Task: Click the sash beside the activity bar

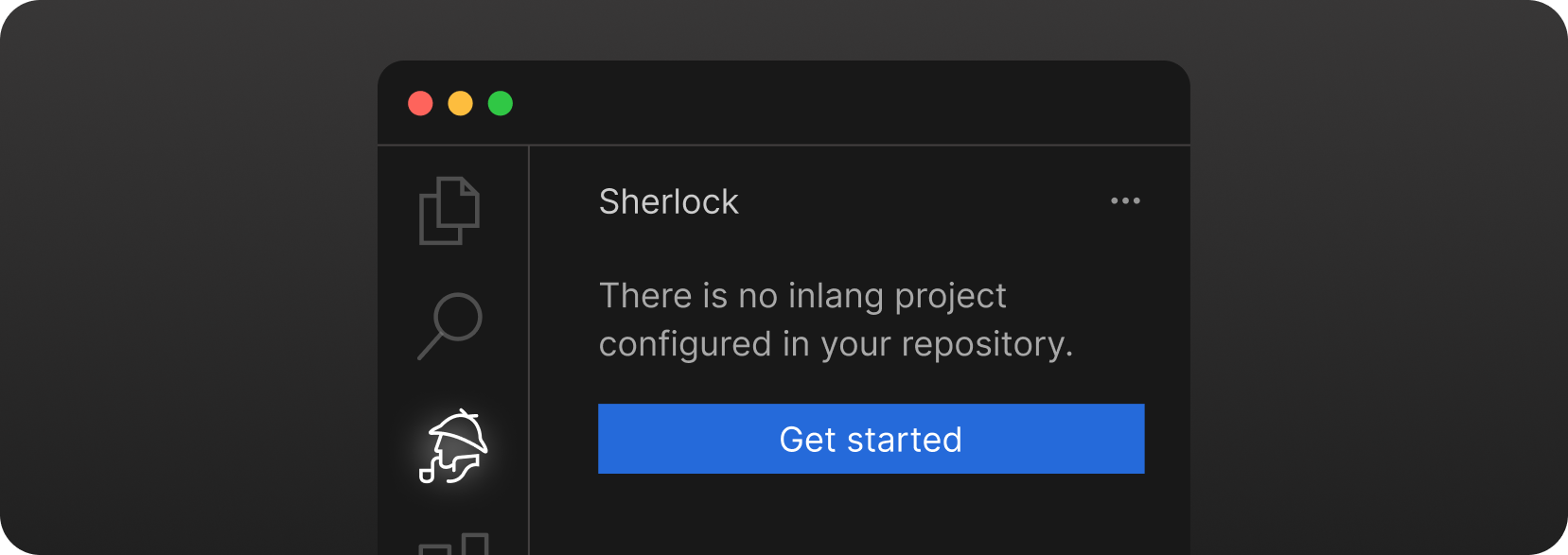Action: [529, 350]
